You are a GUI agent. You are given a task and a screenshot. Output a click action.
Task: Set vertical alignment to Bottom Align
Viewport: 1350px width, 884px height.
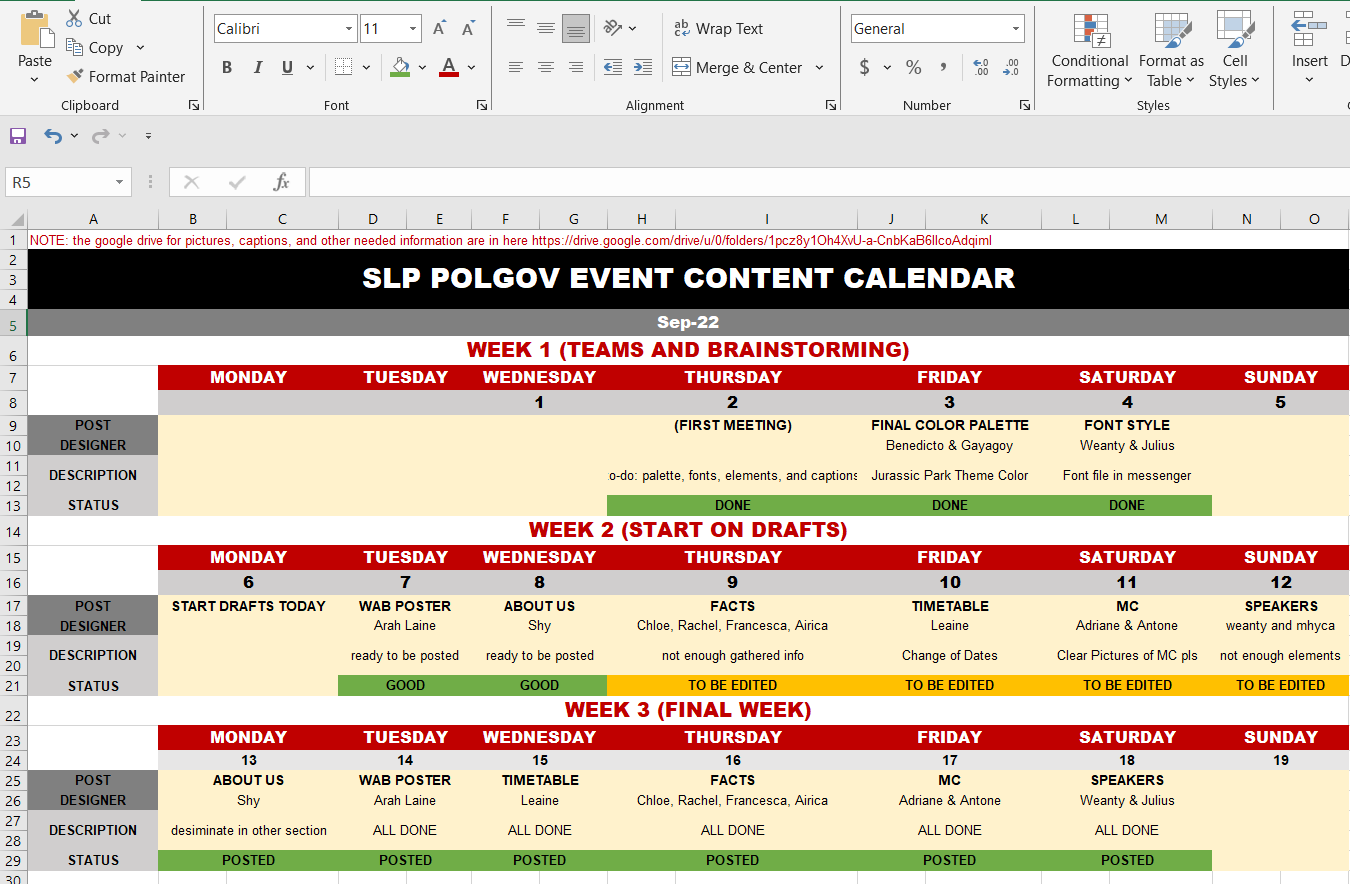click(576, 27)
